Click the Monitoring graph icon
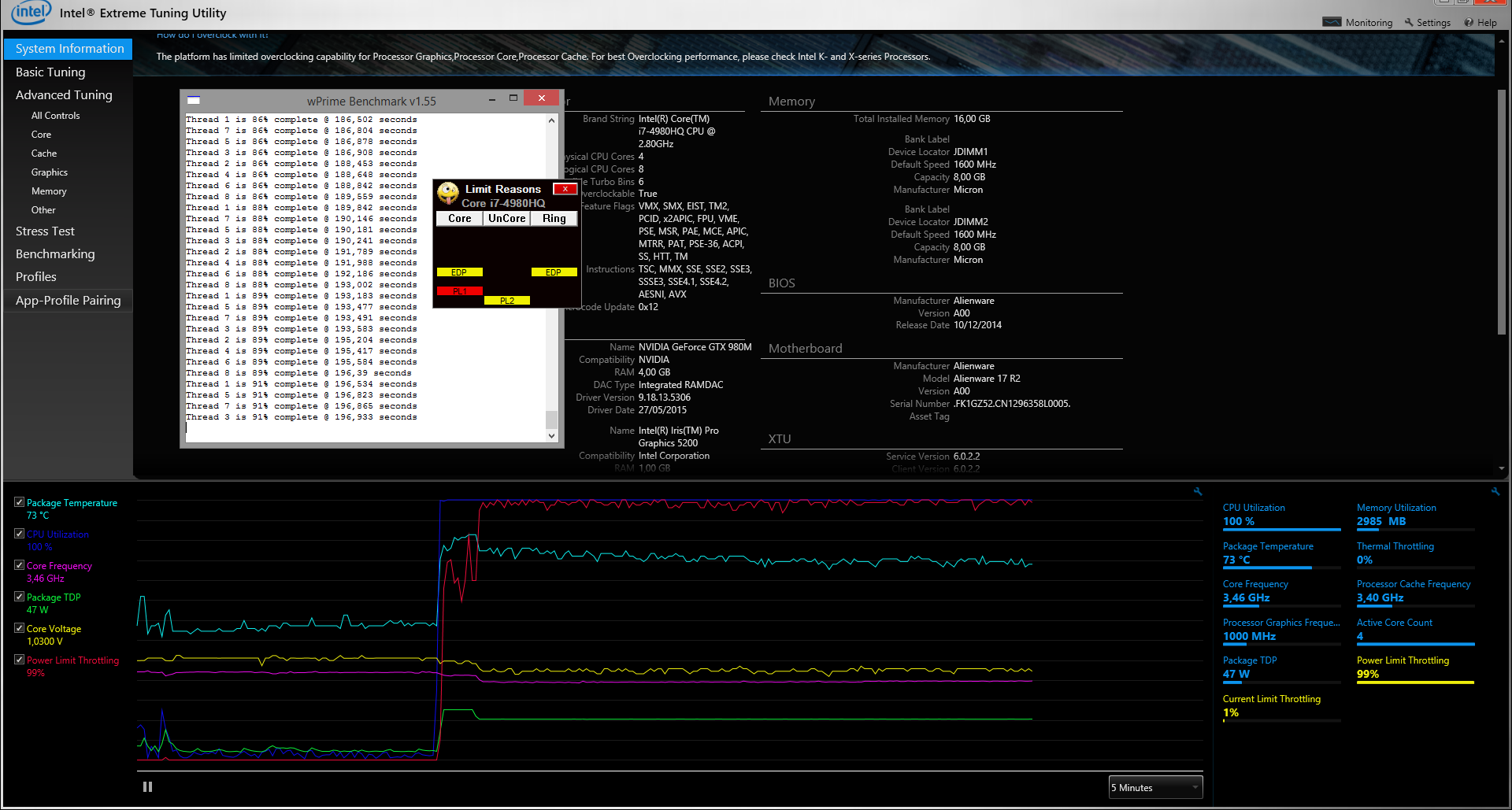This screenshot has height=810, width=1512. tap(1332, 22)
